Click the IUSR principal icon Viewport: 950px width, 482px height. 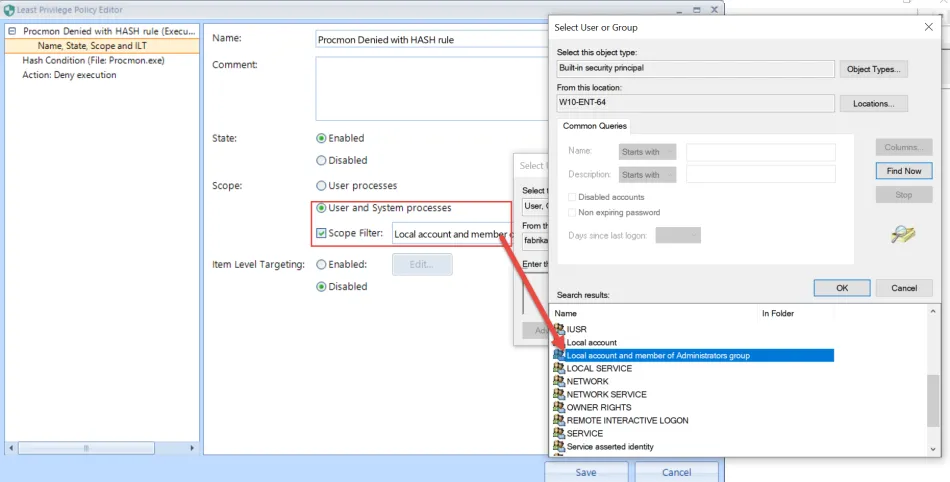(x=559, y=329)
